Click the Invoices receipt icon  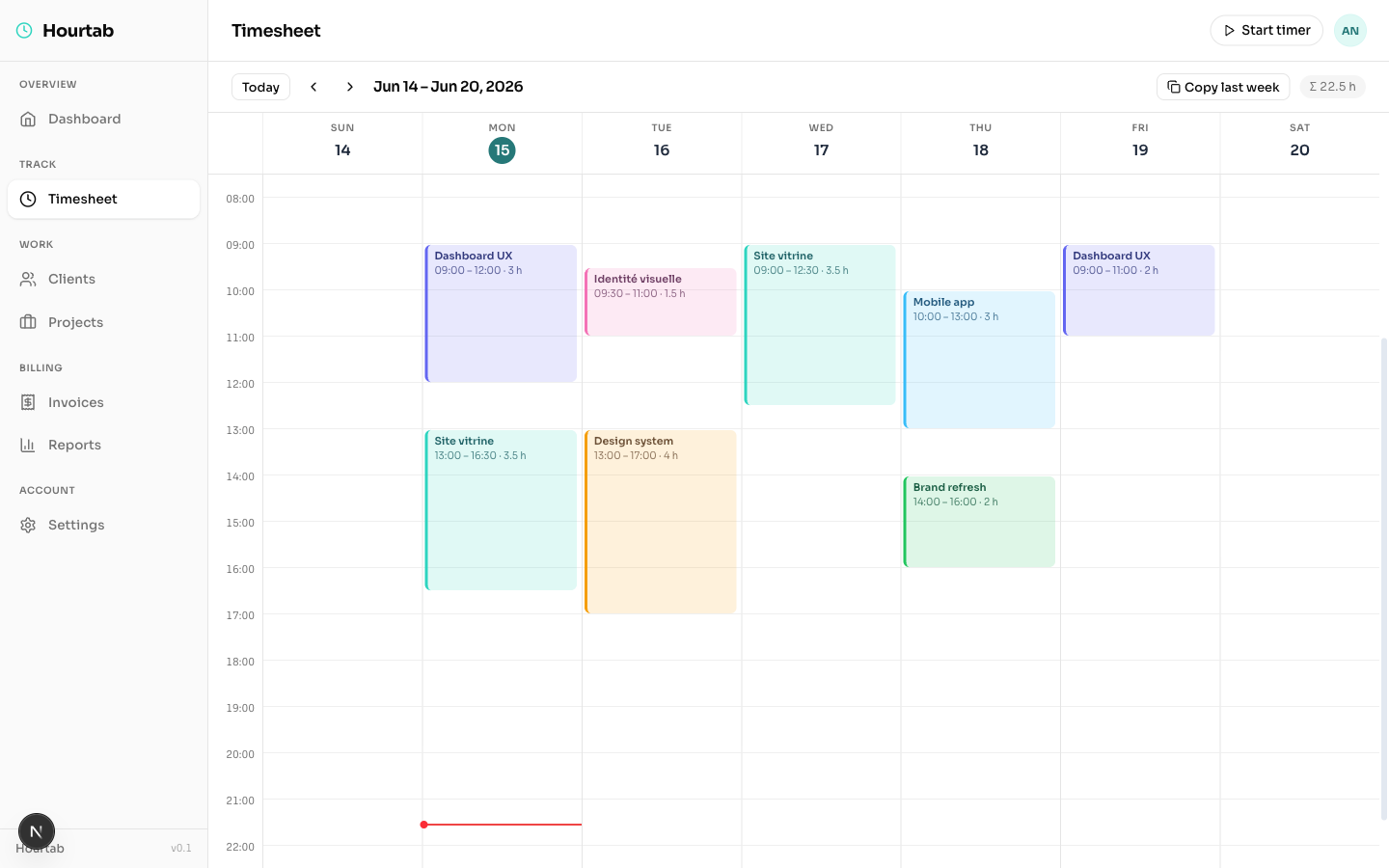coord(28,402)
